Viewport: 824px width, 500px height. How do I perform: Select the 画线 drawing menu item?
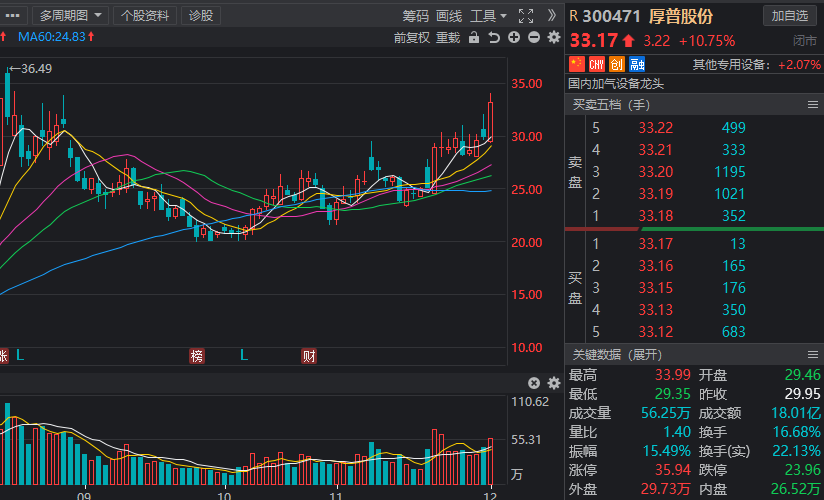coord(449,15)
